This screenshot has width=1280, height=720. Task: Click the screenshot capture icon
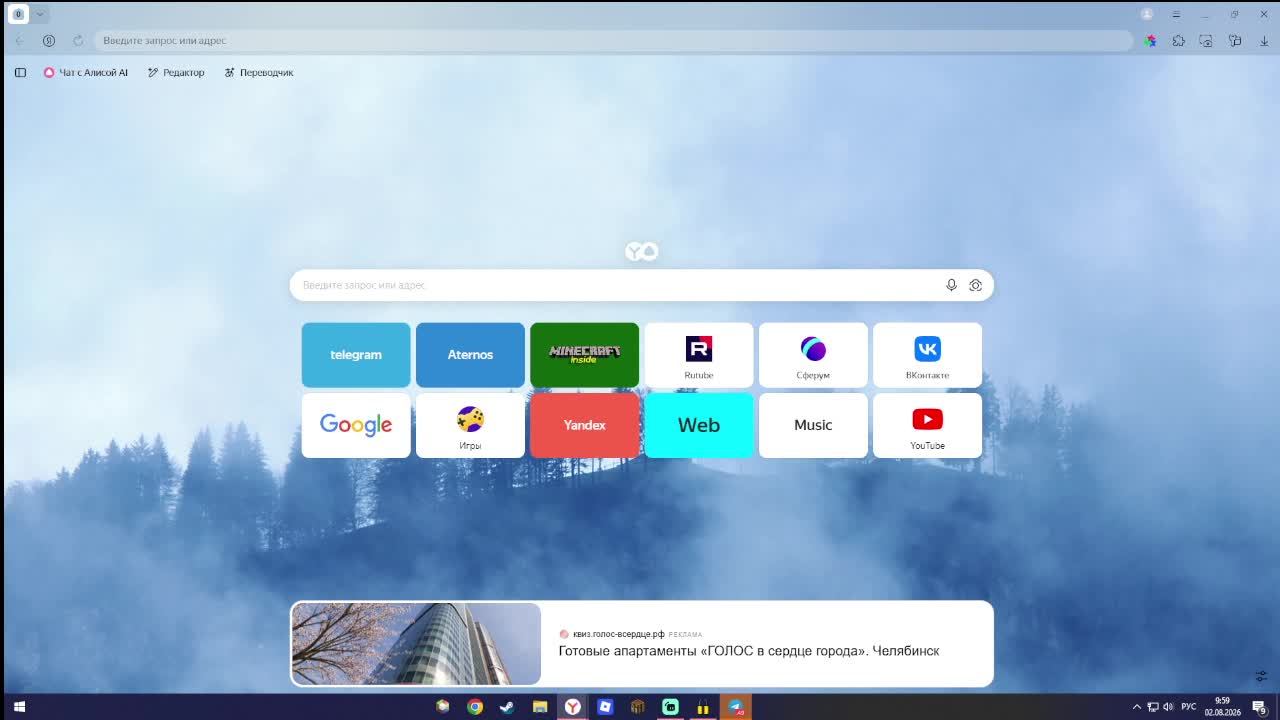point(1206,41)
